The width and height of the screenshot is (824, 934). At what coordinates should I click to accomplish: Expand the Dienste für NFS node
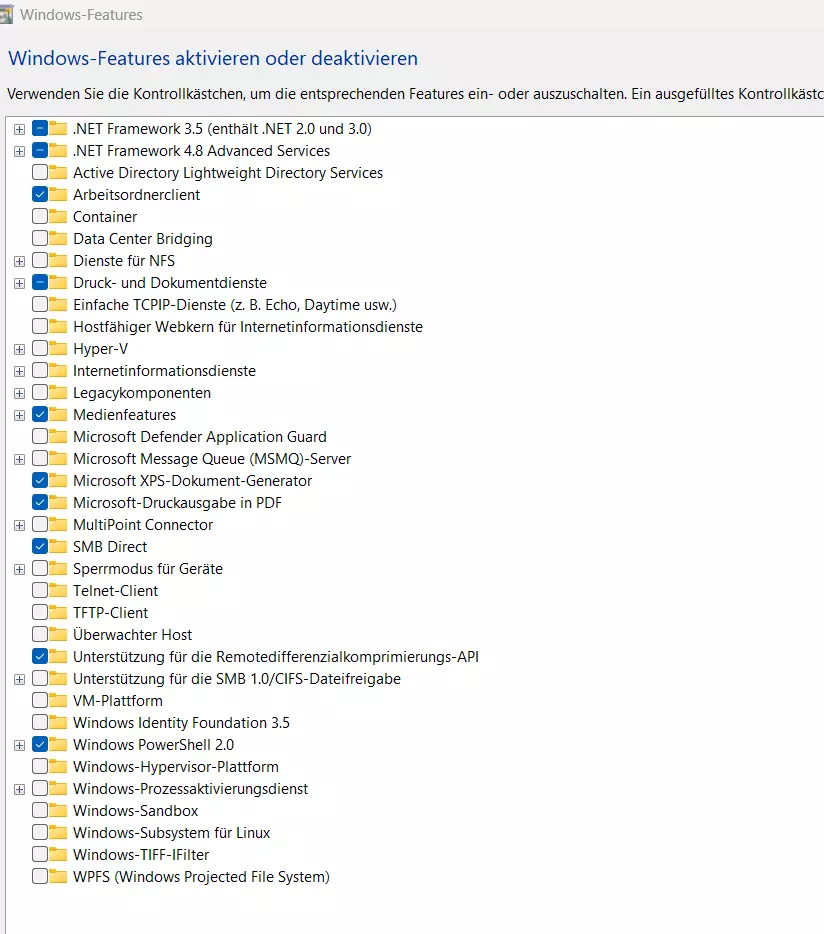[19, 261]
